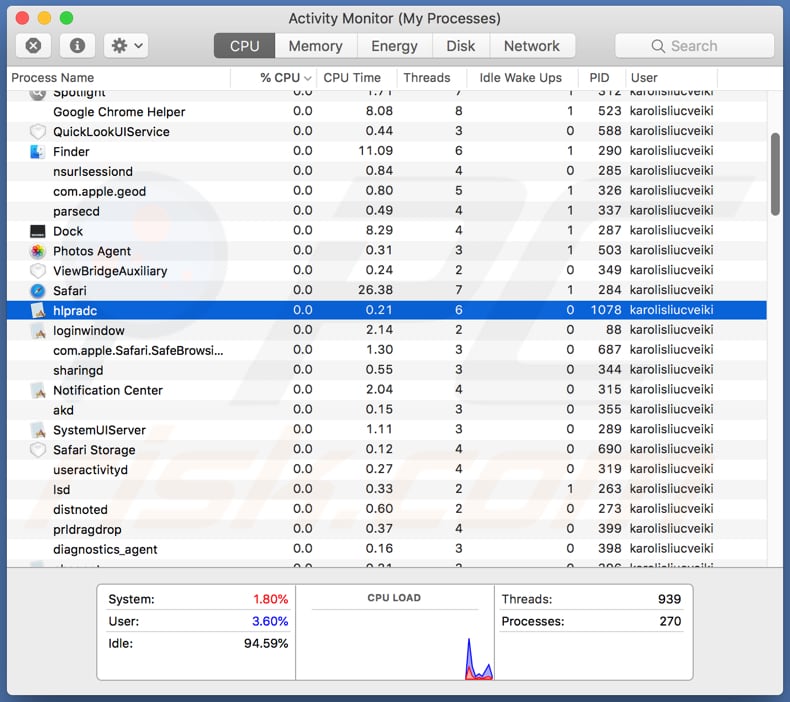Select the useractivityd process
The width and height of the screenshot is (790, 702).
[387, 470]
